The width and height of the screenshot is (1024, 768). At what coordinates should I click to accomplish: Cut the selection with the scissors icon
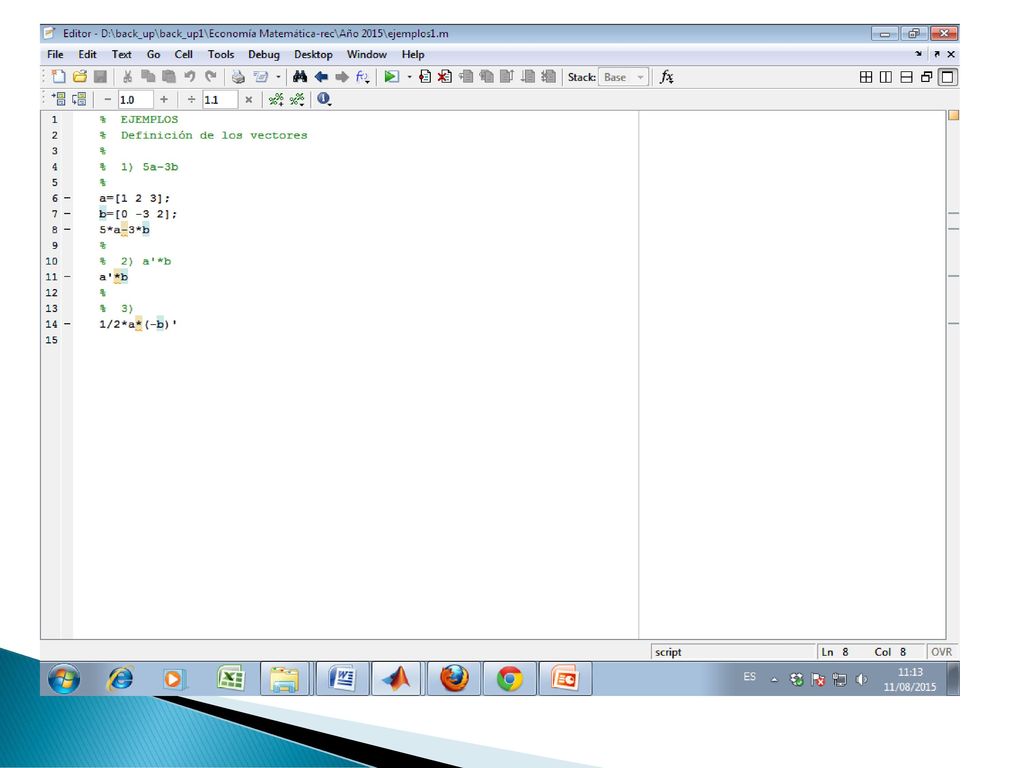pyautogui.click(x=127, y=76)
